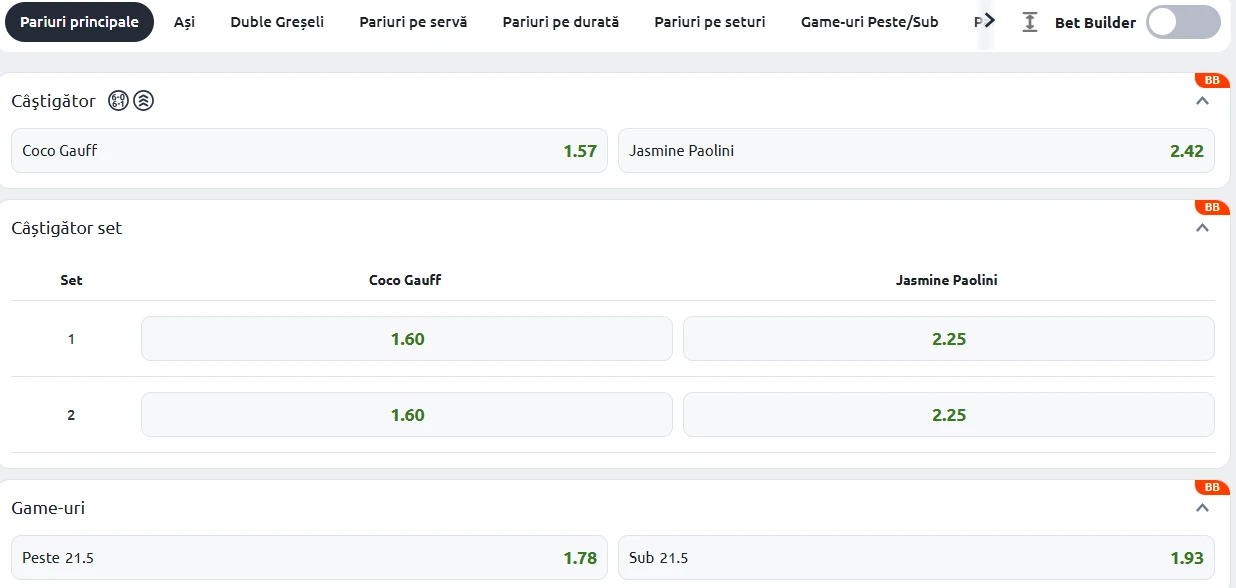
Task: Click the BB badge on the Game-uri market
Action: [x=1211, y=487]
